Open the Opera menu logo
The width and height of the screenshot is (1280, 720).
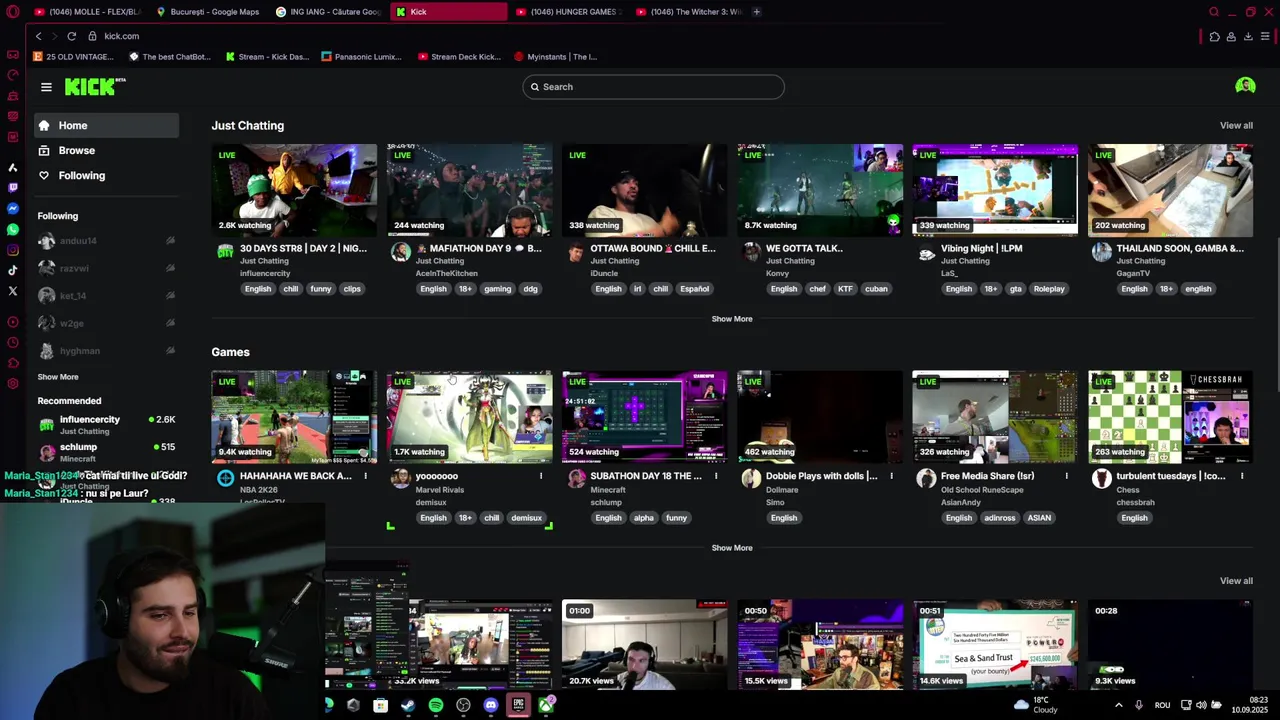coord(12,12)
